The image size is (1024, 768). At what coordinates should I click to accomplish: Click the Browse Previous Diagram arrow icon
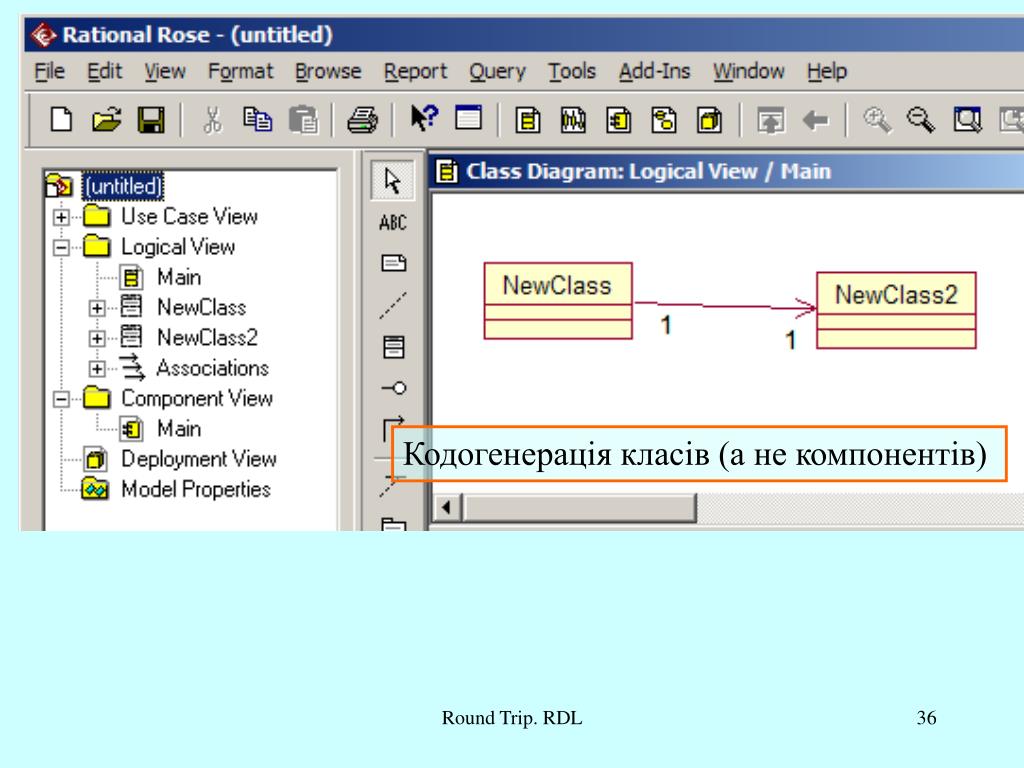816,120
